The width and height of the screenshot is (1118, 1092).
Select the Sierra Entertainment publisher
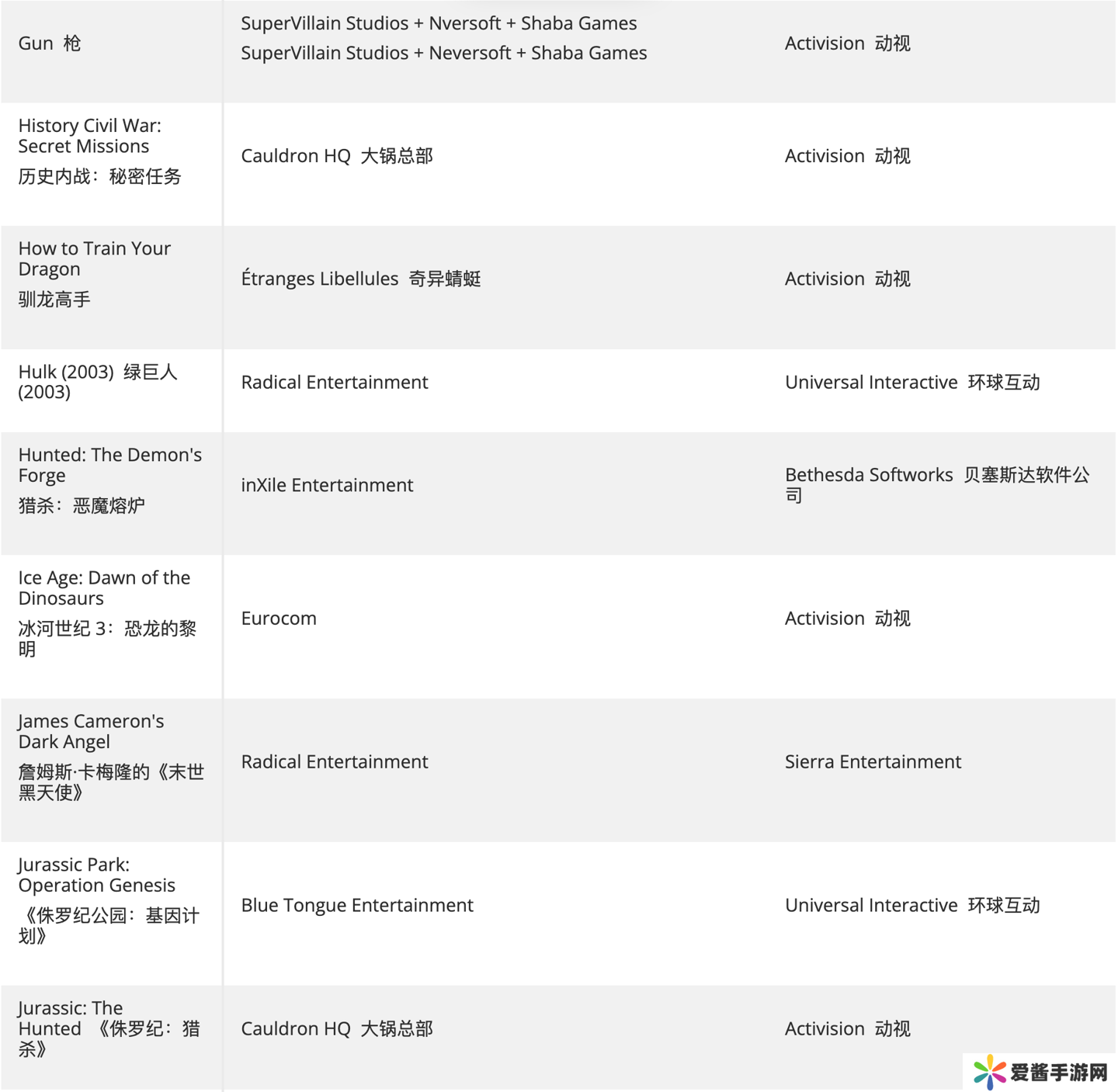(x=873, y=761)
